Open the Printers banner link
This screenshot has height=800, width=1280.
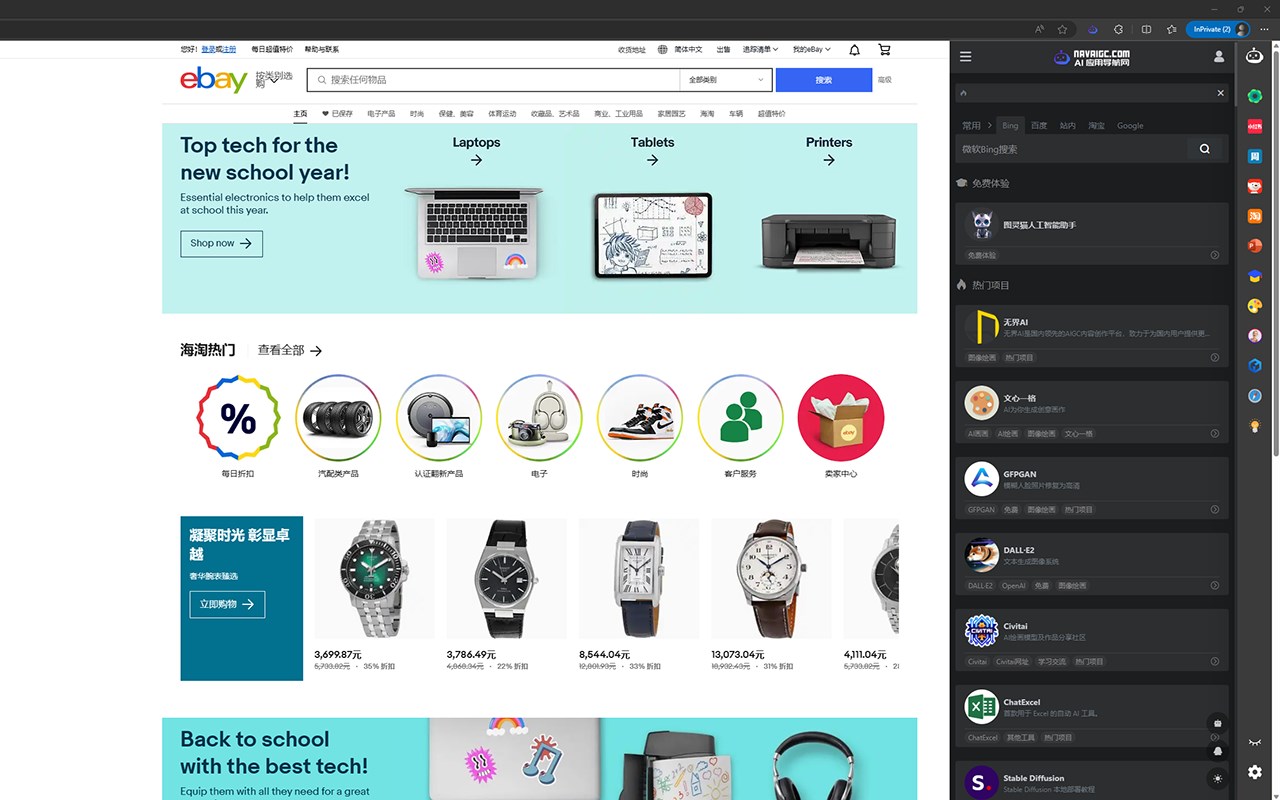pyautogui.click(x=829, y=150)
